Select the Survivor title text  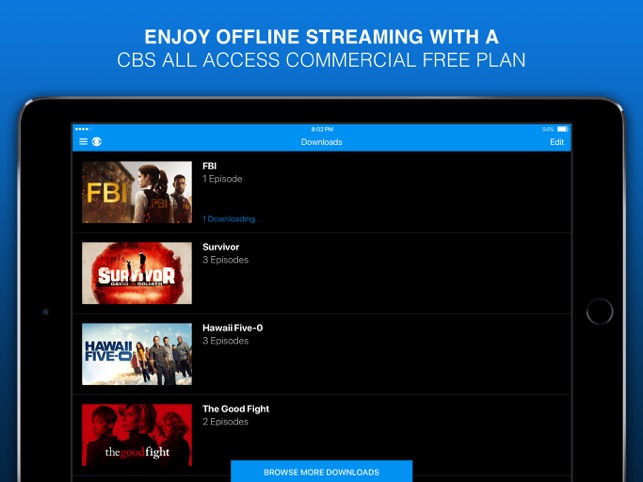coord(221,247)
